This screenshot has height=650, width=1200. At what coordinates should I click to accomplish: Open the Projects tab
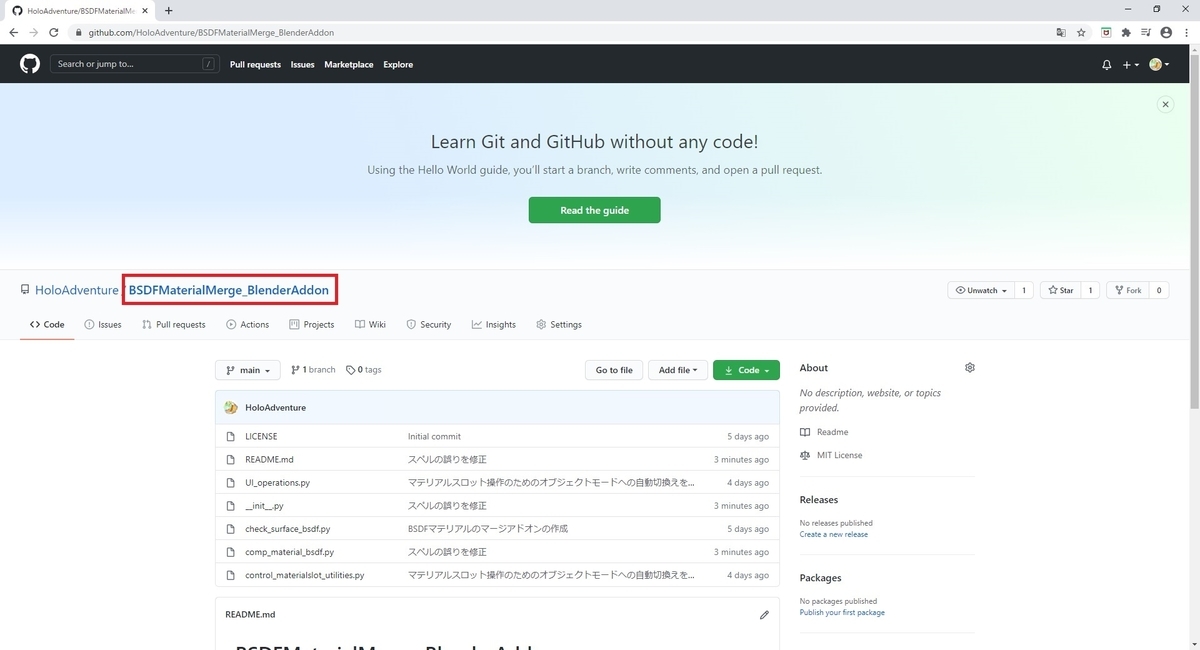[x=312, y=325]
